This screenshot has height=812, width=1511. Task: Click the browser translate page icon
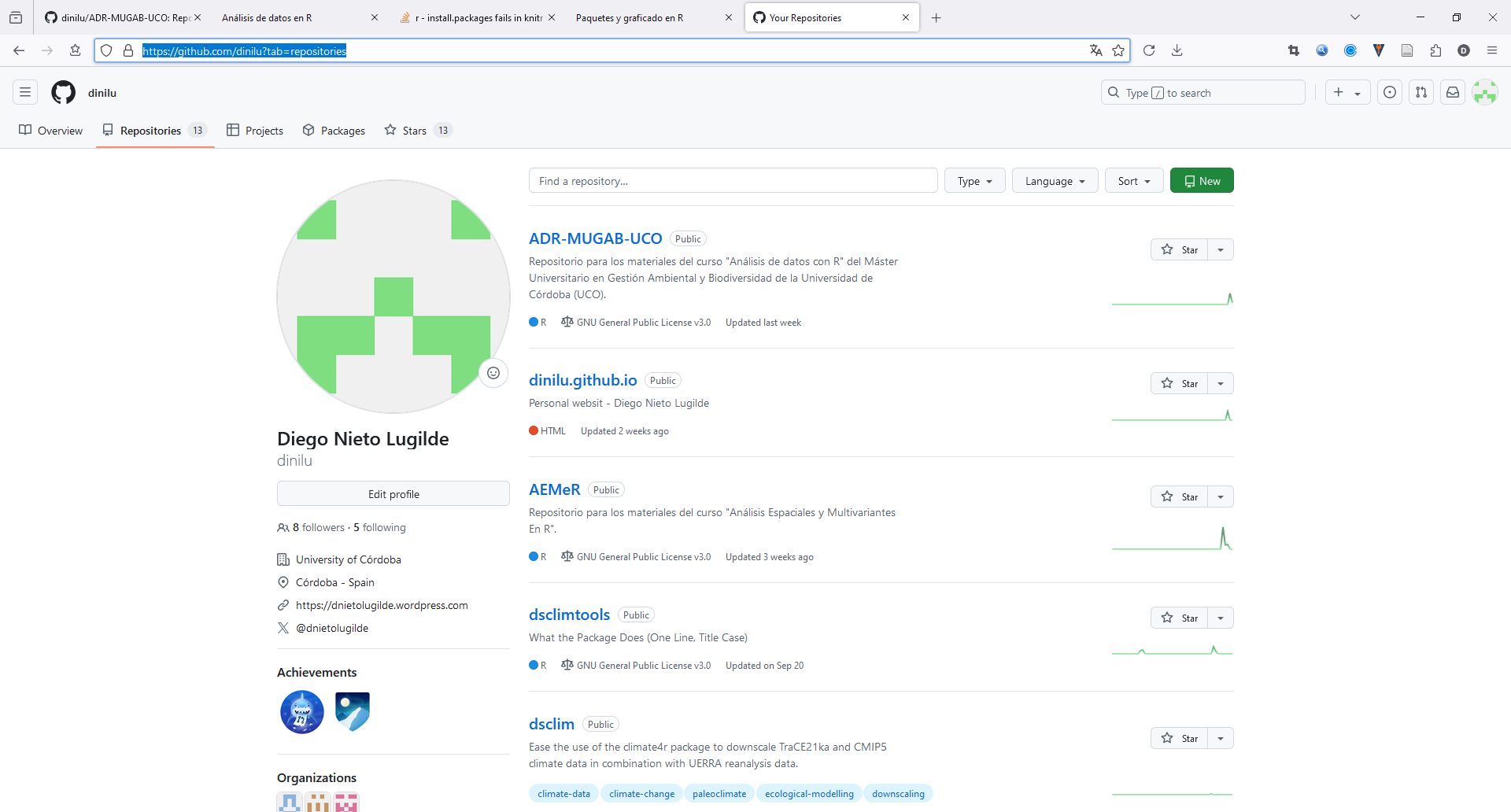click(1095, 50)
